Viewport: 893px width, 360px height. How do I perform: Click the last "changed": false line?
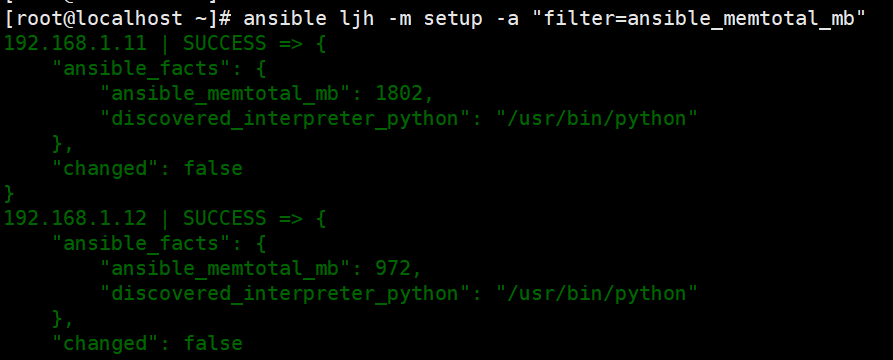(148, 343)
